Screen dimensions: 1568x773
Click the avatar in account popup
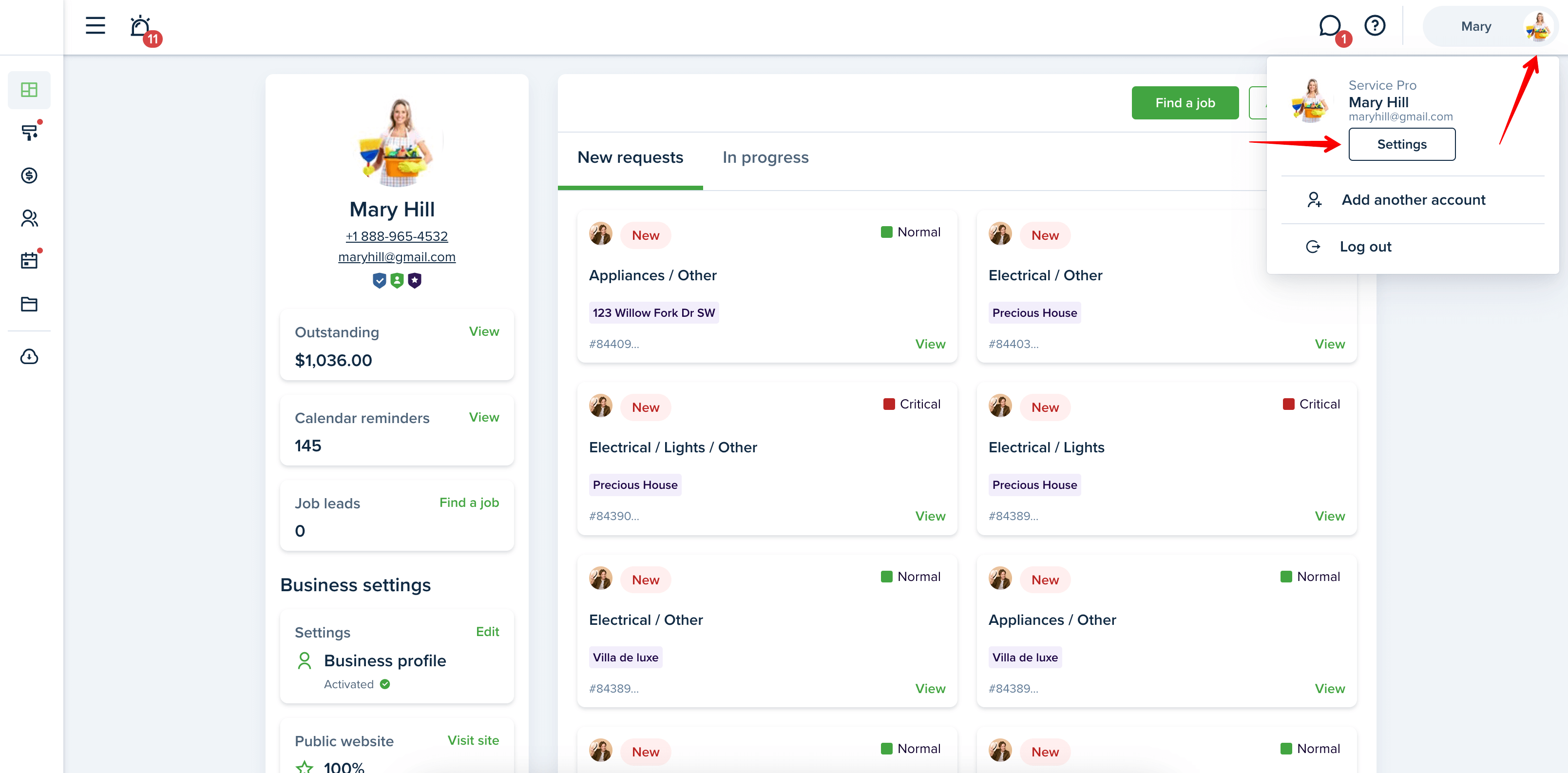point(1311,100)
